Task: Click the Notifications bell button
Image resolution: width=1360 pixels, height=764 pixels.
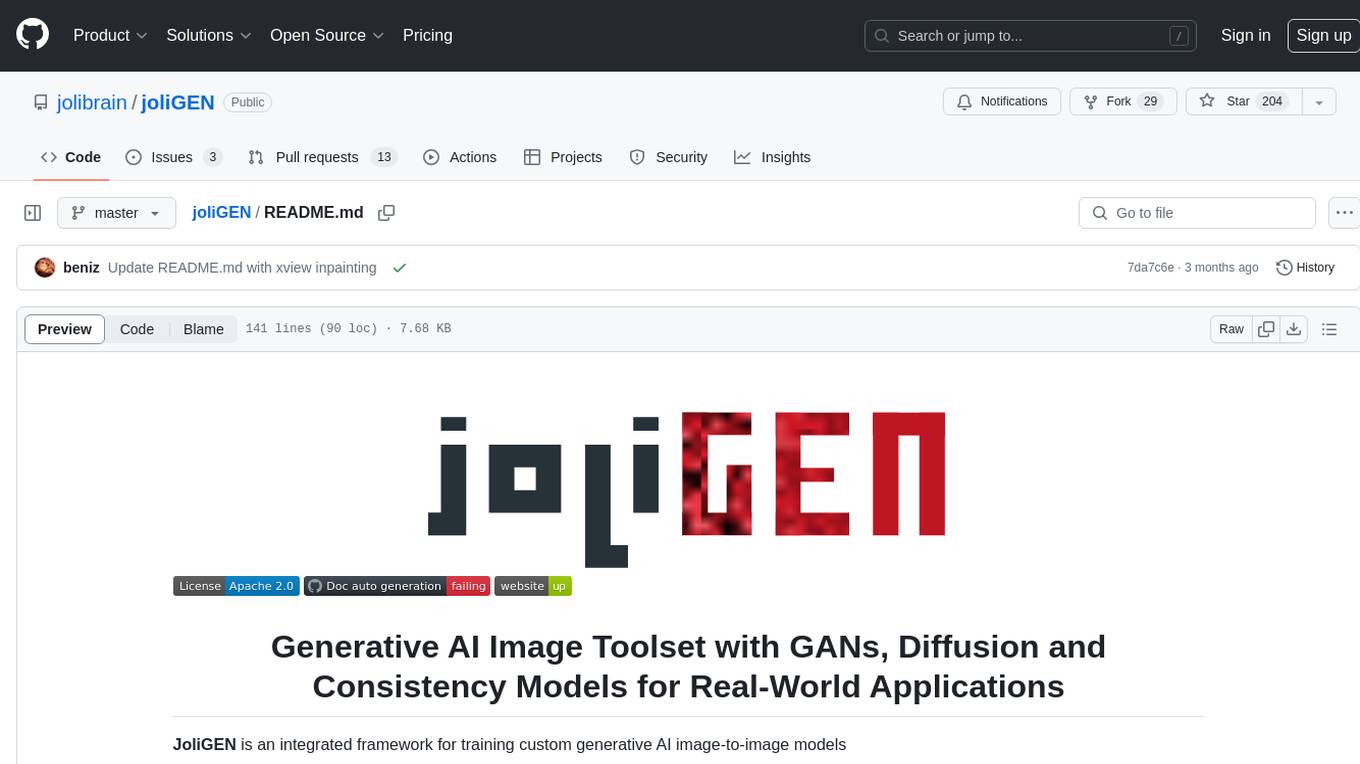Action: 1002,101
